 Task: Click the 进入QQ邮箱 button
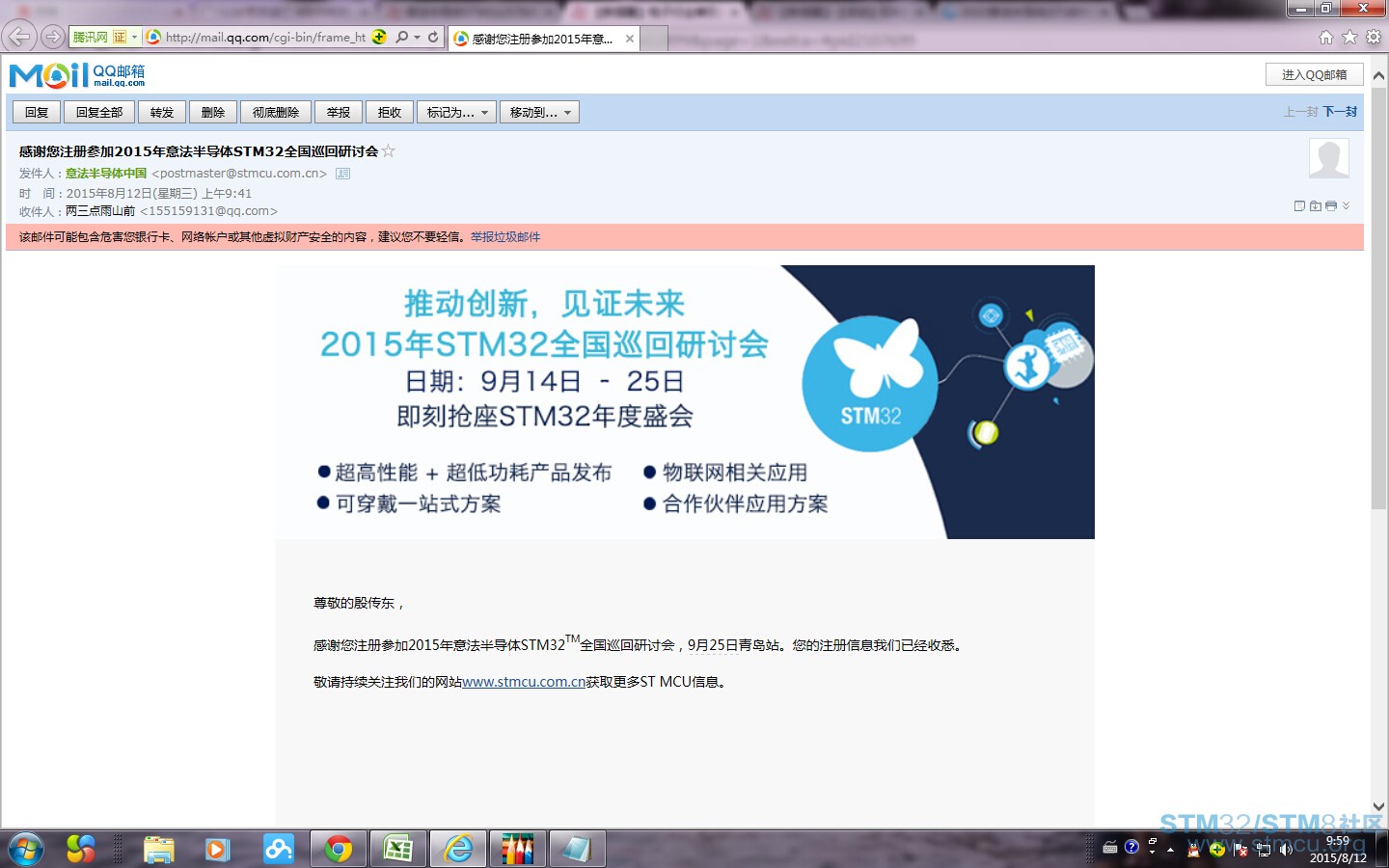(1314, 74)
